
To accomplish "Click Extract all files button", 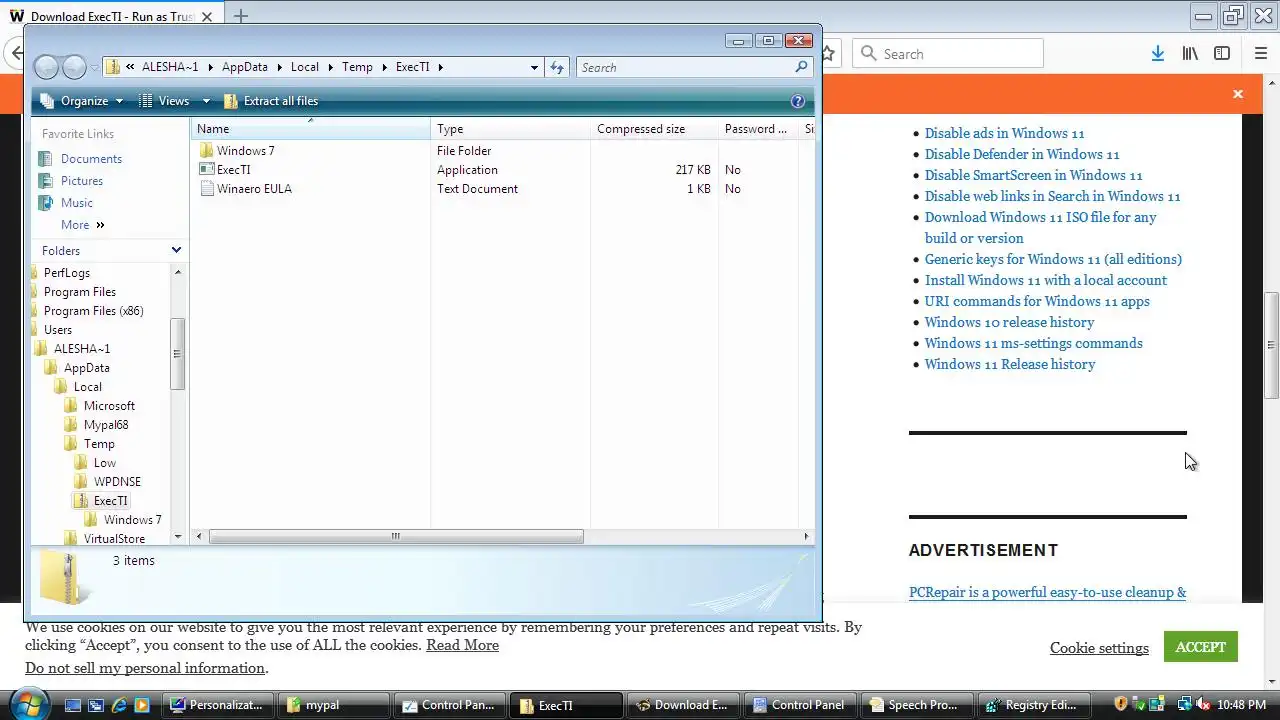I will pos(271,101).
